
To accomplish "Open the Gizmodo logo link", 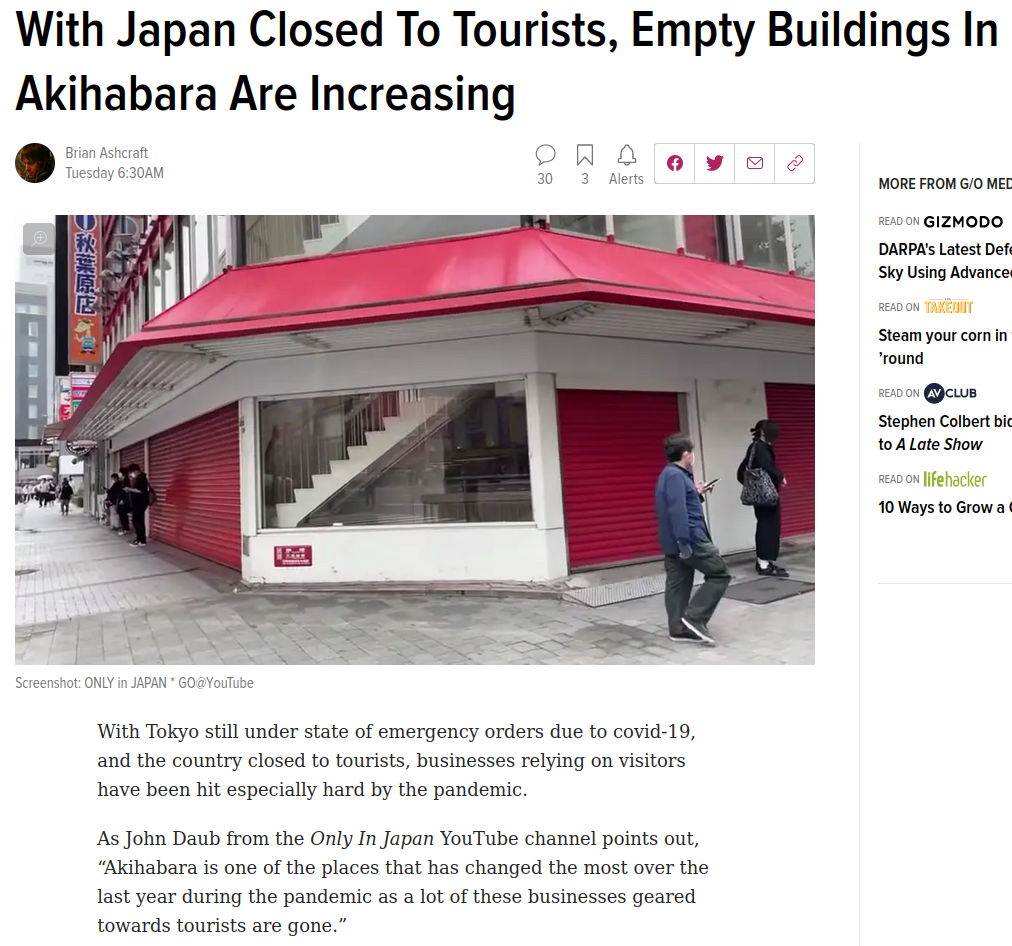I will 963,222.
